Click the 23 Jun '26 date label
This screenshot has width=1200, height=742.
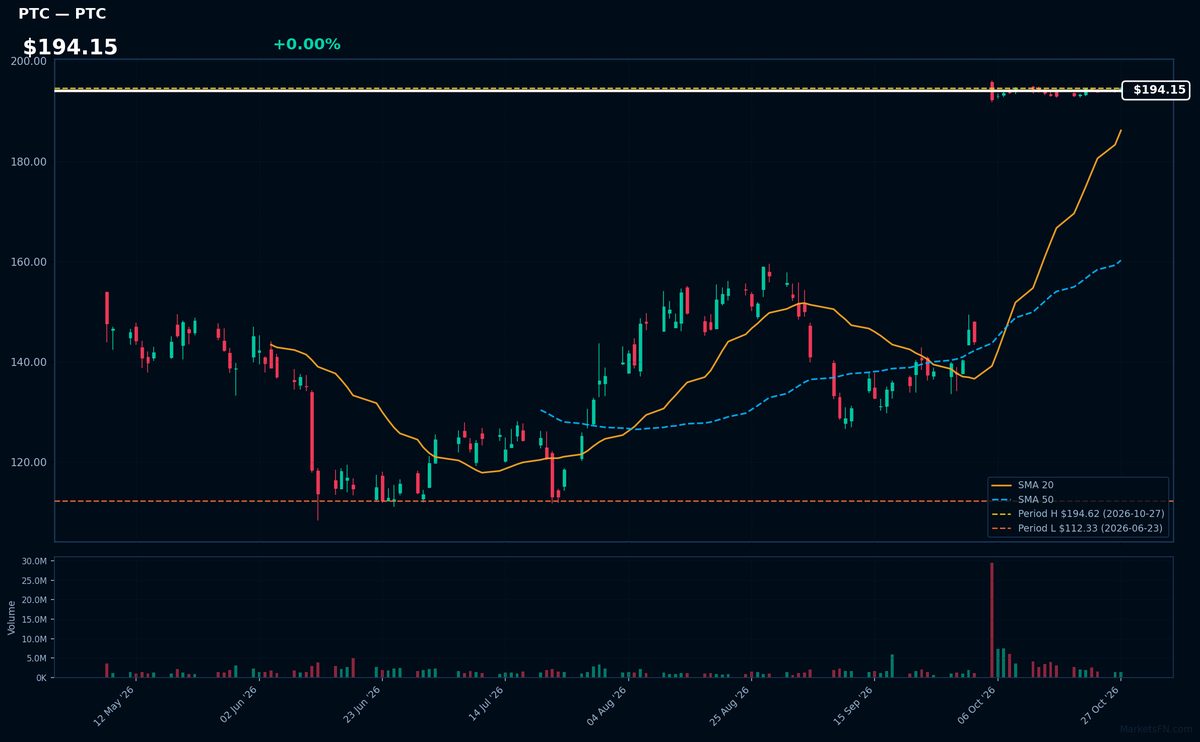tap(360, 706)
